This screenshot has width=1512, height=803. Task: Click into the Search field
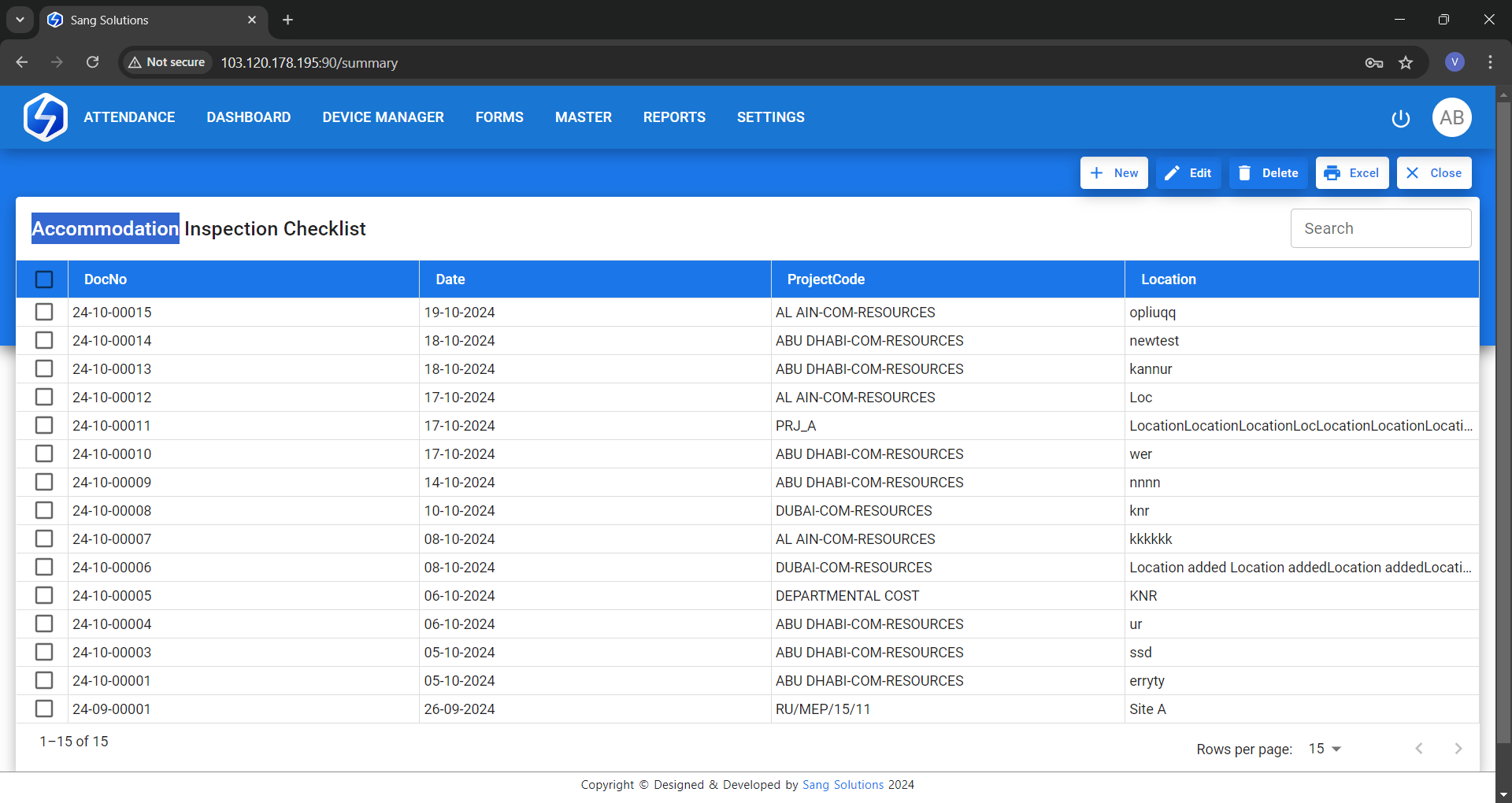(x=1380, y=228)
